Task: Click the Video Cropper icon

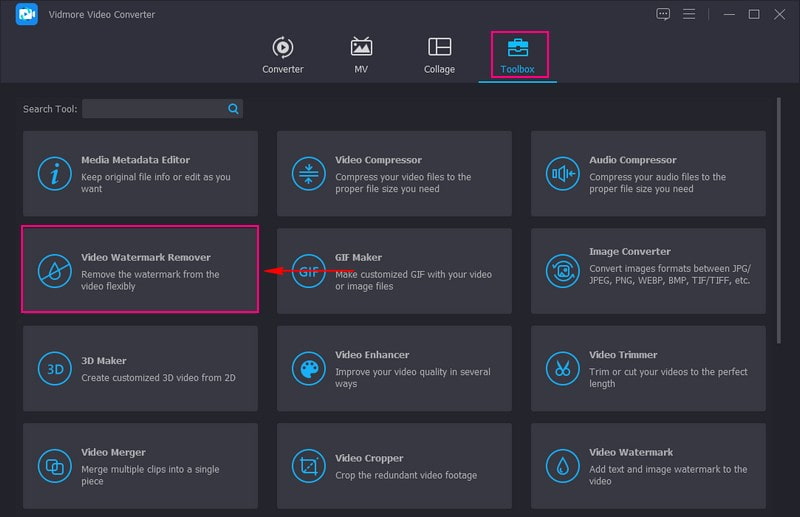Action: pos(309,465)
